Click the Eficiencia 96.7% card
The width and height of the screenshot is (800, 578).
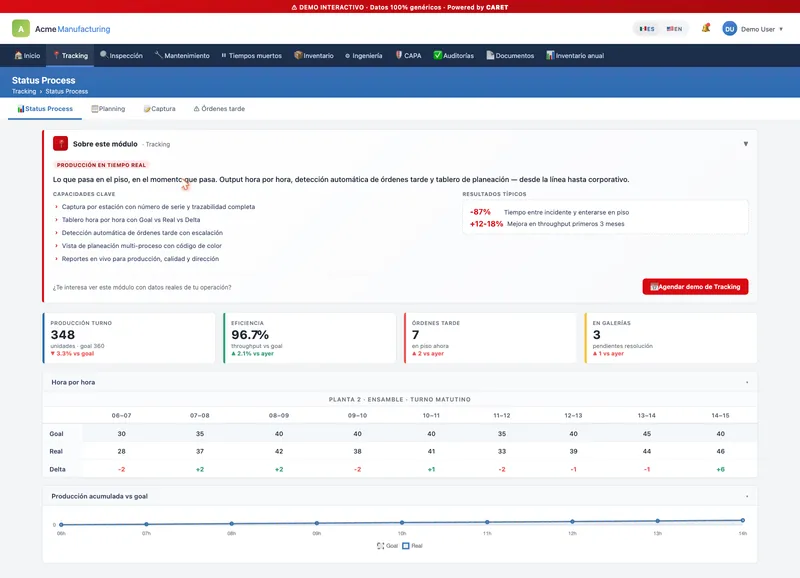coord(310,338)
